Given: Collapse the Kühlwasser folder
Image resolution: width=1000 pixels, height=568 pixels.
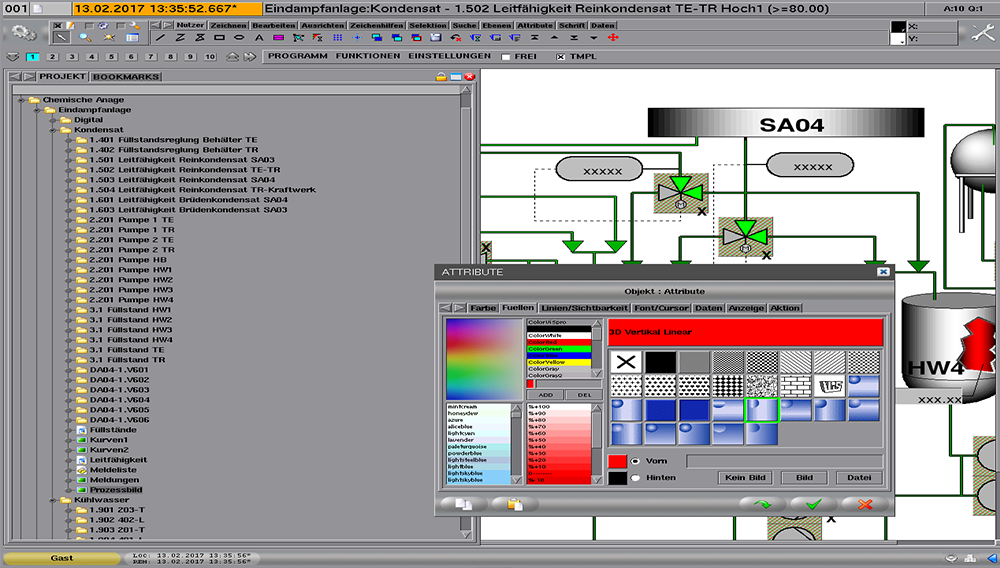Looking at the screenshot, I should click(53, 500).
